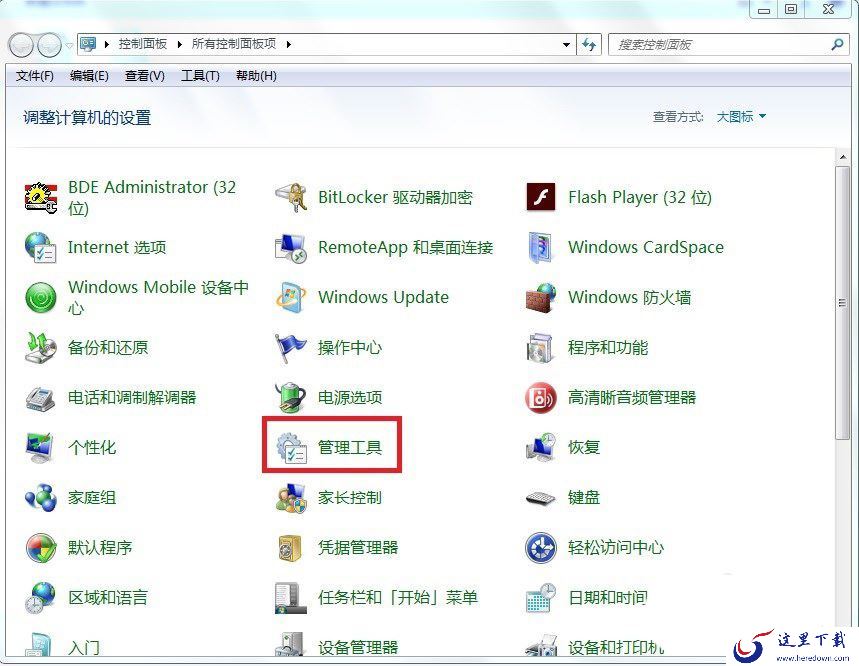Open 家长控制 icon
The width and height of the screenshot is (859, 666).
coord(290,498)
